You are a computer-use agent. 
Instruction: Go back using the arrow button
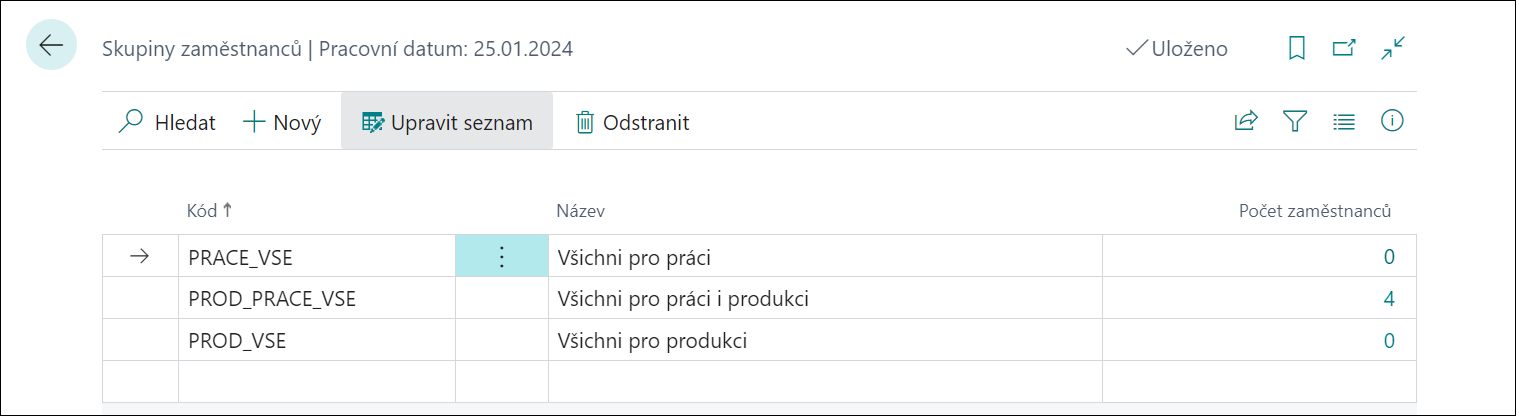pyautogui.click(x=51, y=46)
